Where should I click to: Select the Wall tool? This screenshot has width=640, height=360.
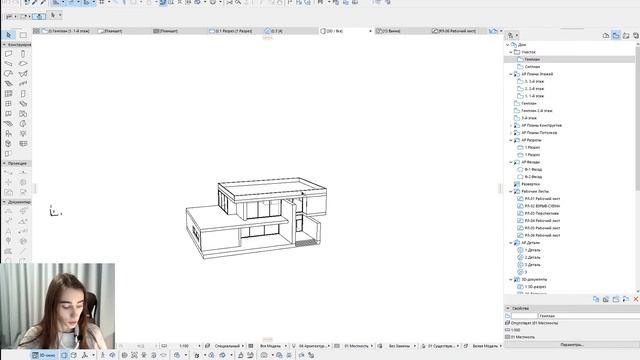[9, 54]
